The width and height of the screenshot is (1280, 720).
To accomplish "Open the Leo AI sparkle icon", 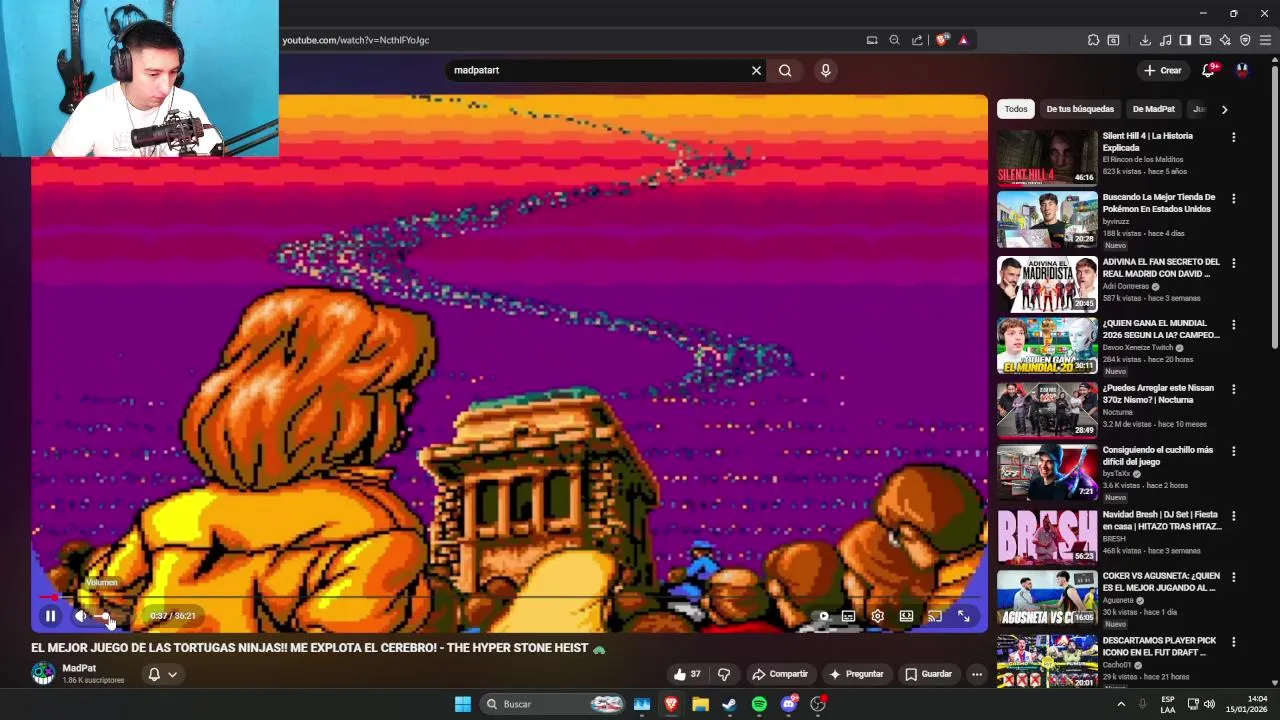I will 1225,40.
